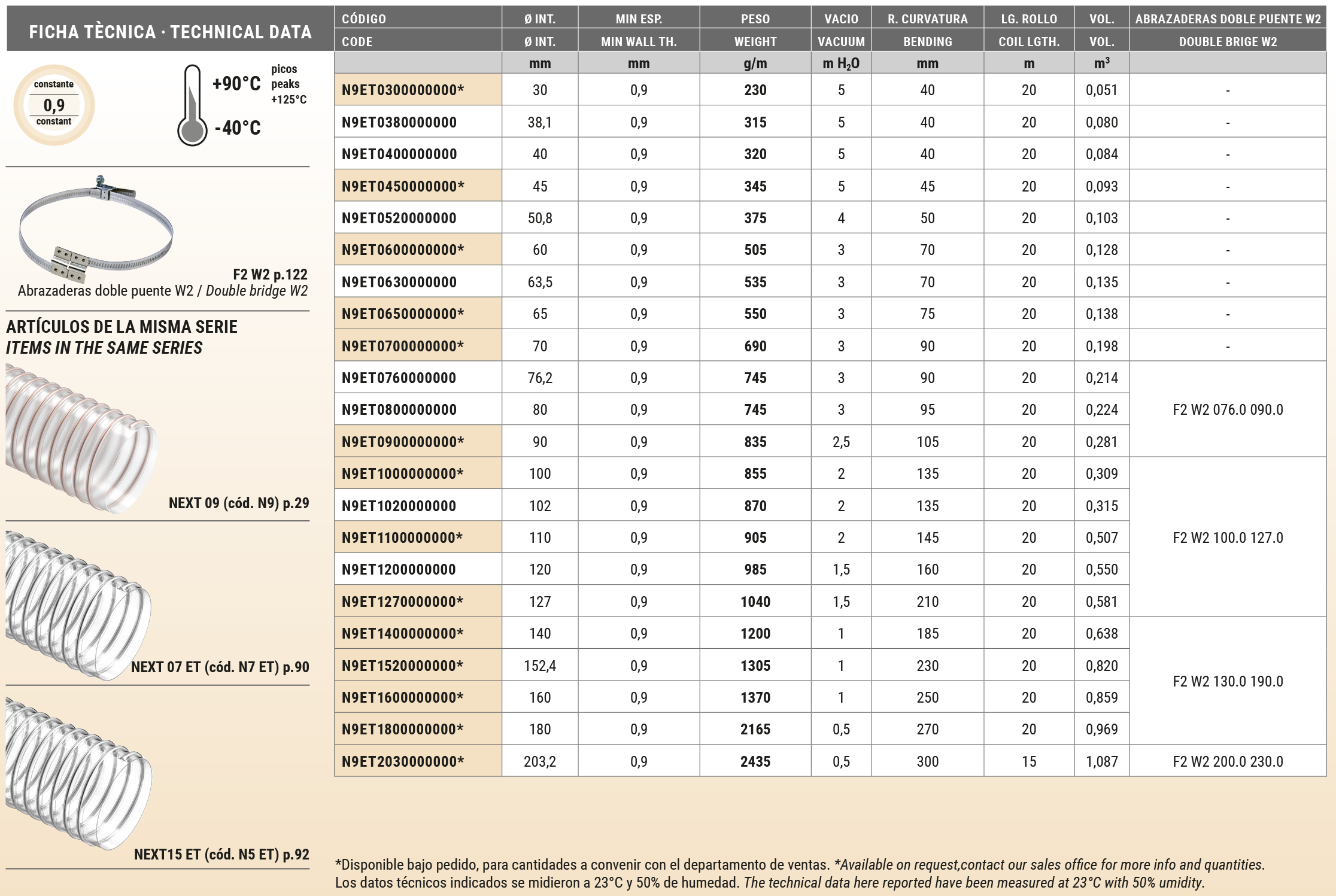This screenshot has height=896, width=1336.
Task: Click the F2 W2 200.0 230.0 entry
Action: point(1227,761)
